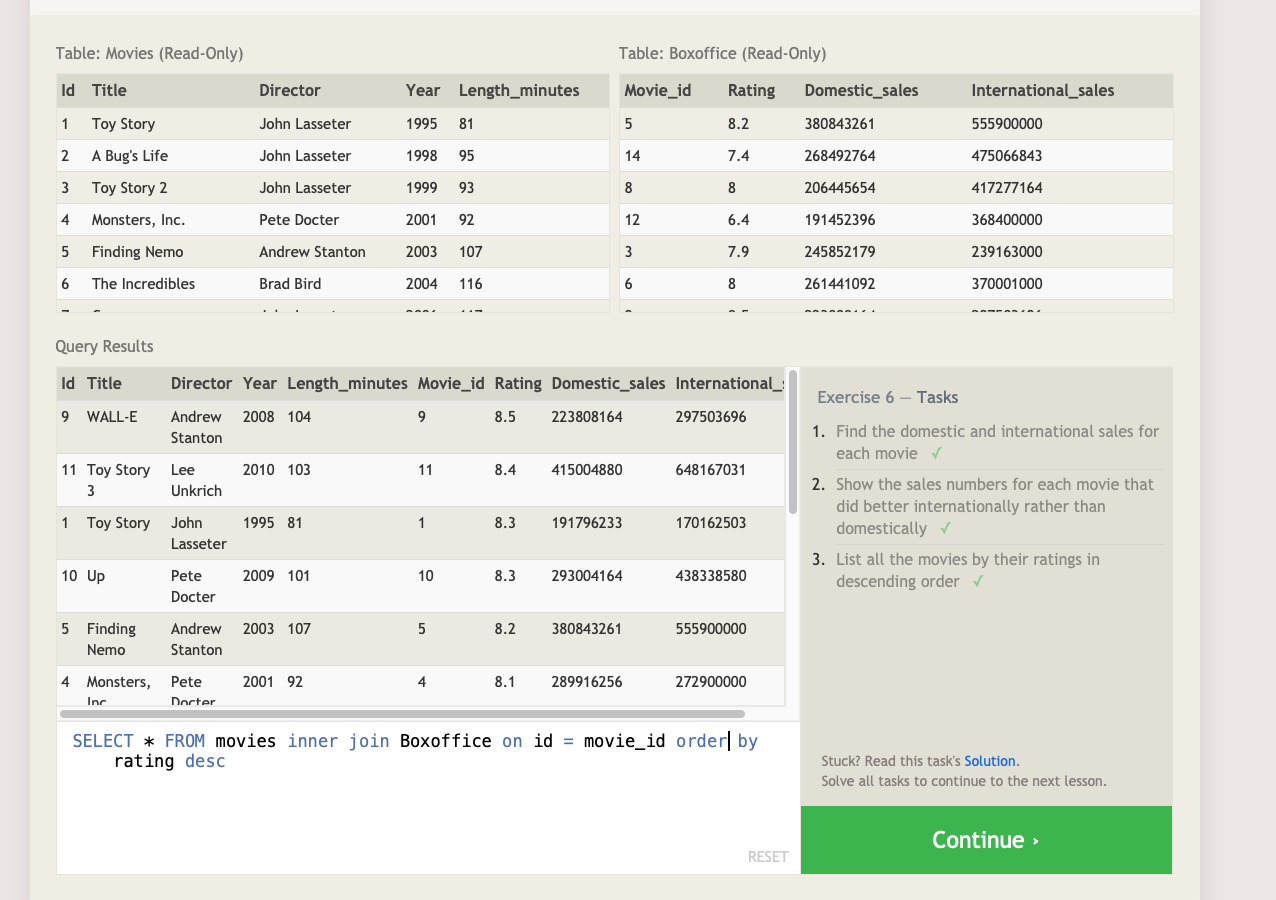1276x900 pixels.
Task: Click the Director header in Movies table
Action: [290, 90]
